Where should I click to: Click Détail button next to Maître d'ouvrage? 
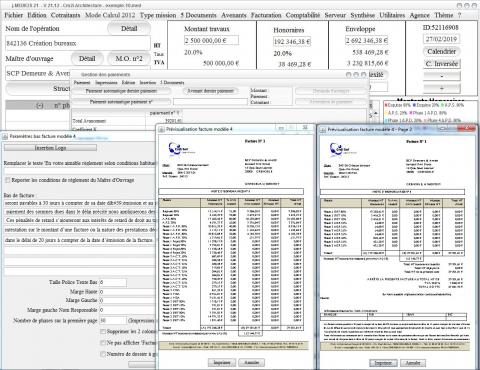point(87,59)
